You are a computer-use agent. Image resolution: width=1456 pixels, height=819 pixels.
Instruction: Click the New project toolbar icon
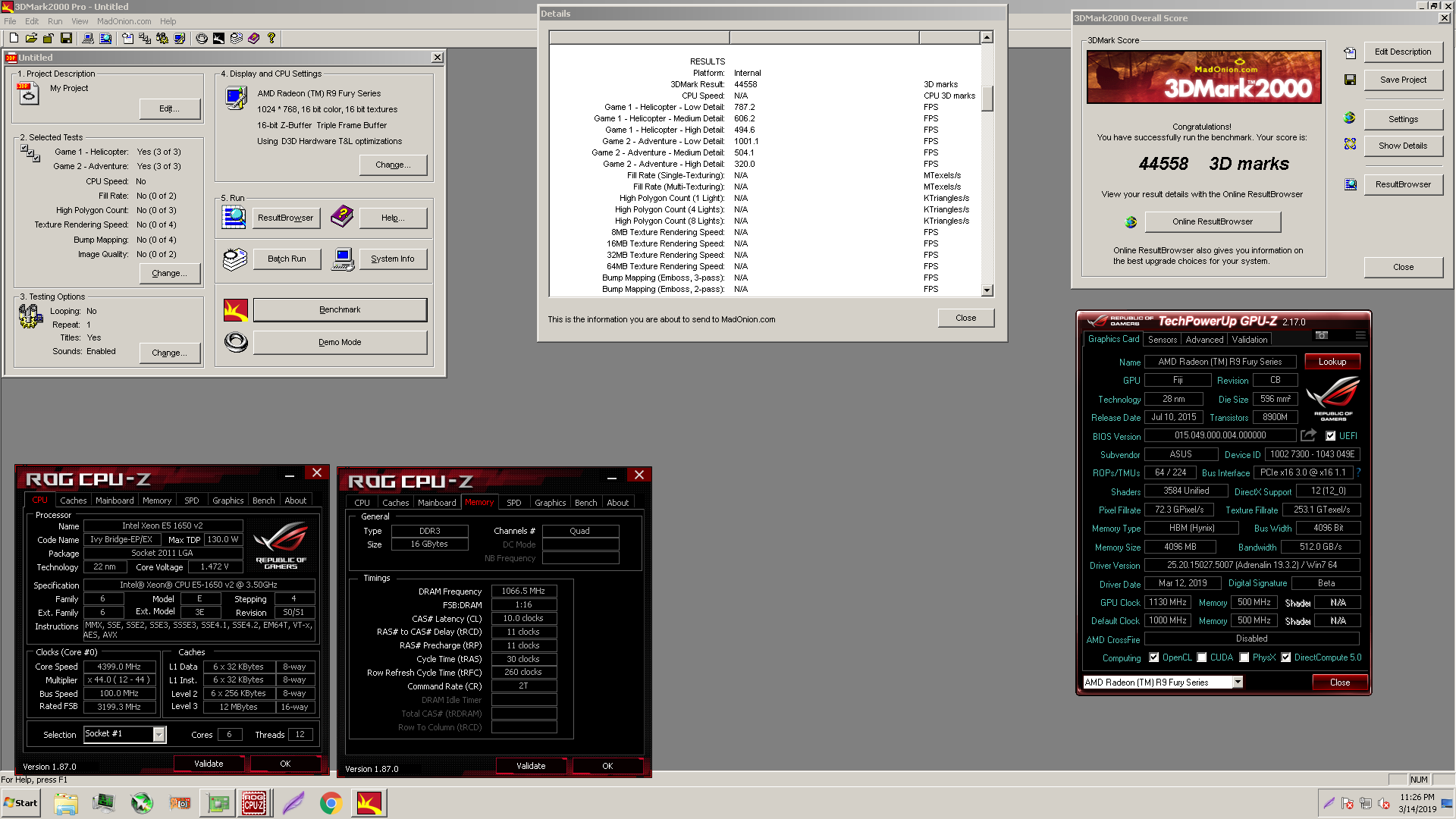click(x=14, y=38)
